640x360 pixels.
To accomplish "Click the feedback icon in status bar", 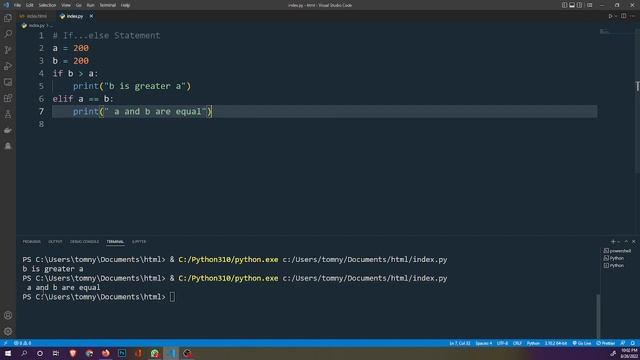I will pos(623,343).
